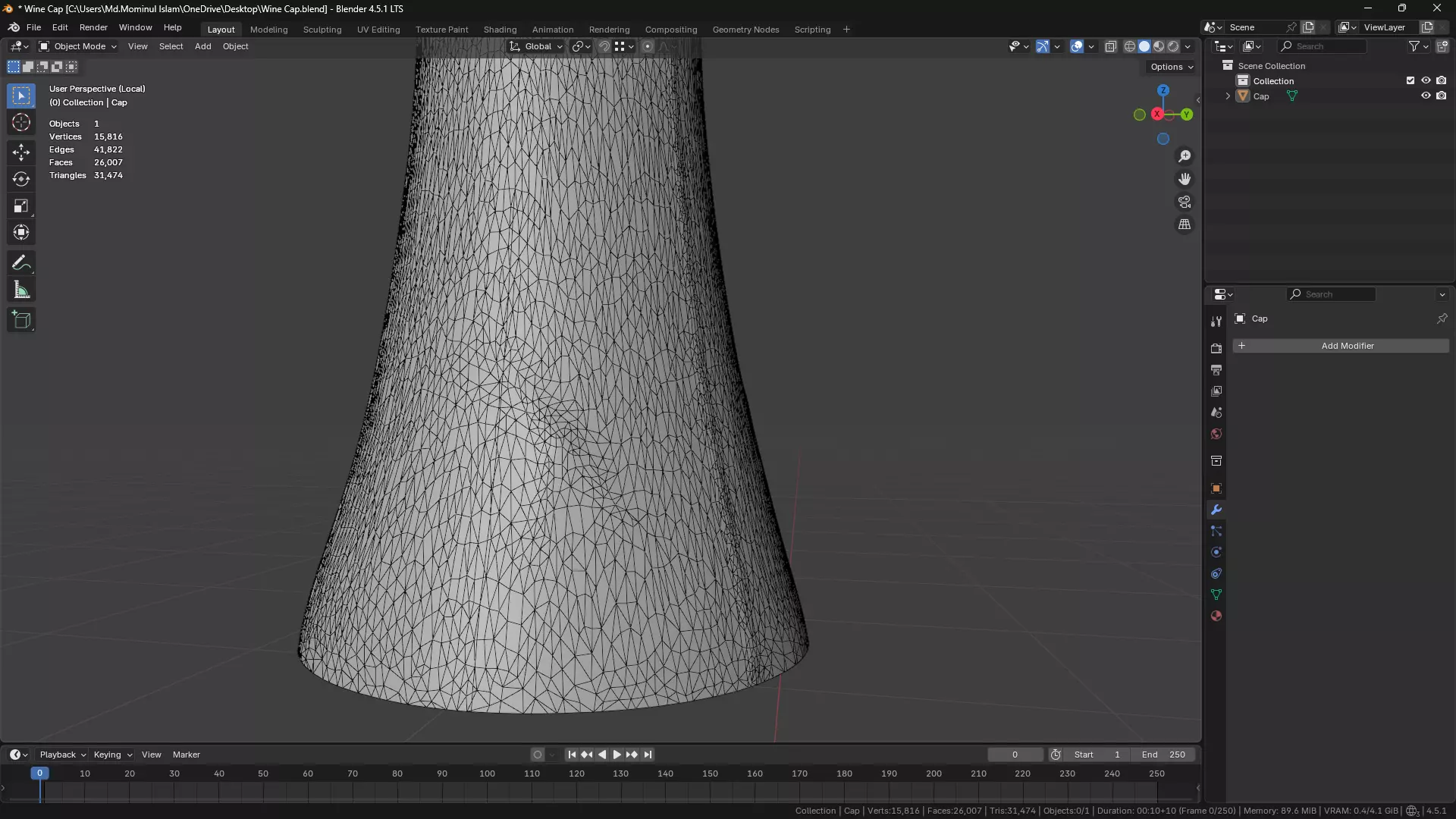Hide Collection in viewport via eye icon
1456x819 pixels.
click(x=1426, y=80)
